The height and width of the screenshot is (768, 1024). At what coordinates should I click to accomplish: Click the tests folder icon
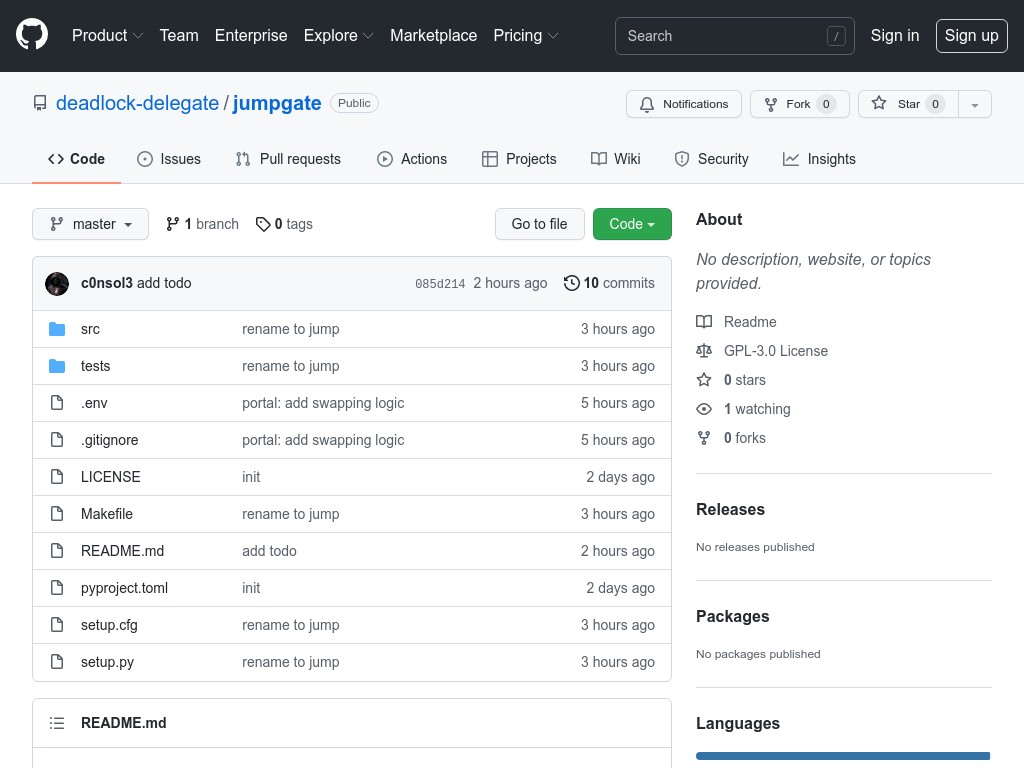pyautogui.click(x=57, y=366)
